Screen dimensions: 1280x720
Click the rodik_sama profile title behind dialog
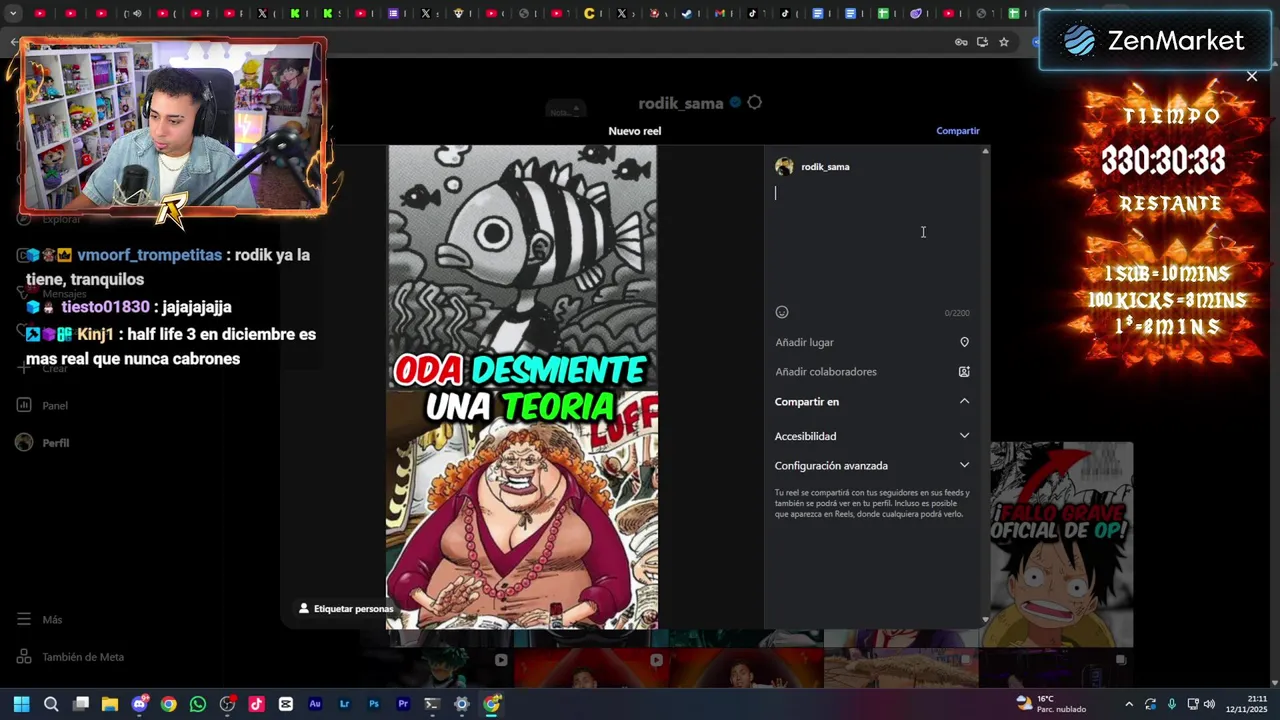681,103
